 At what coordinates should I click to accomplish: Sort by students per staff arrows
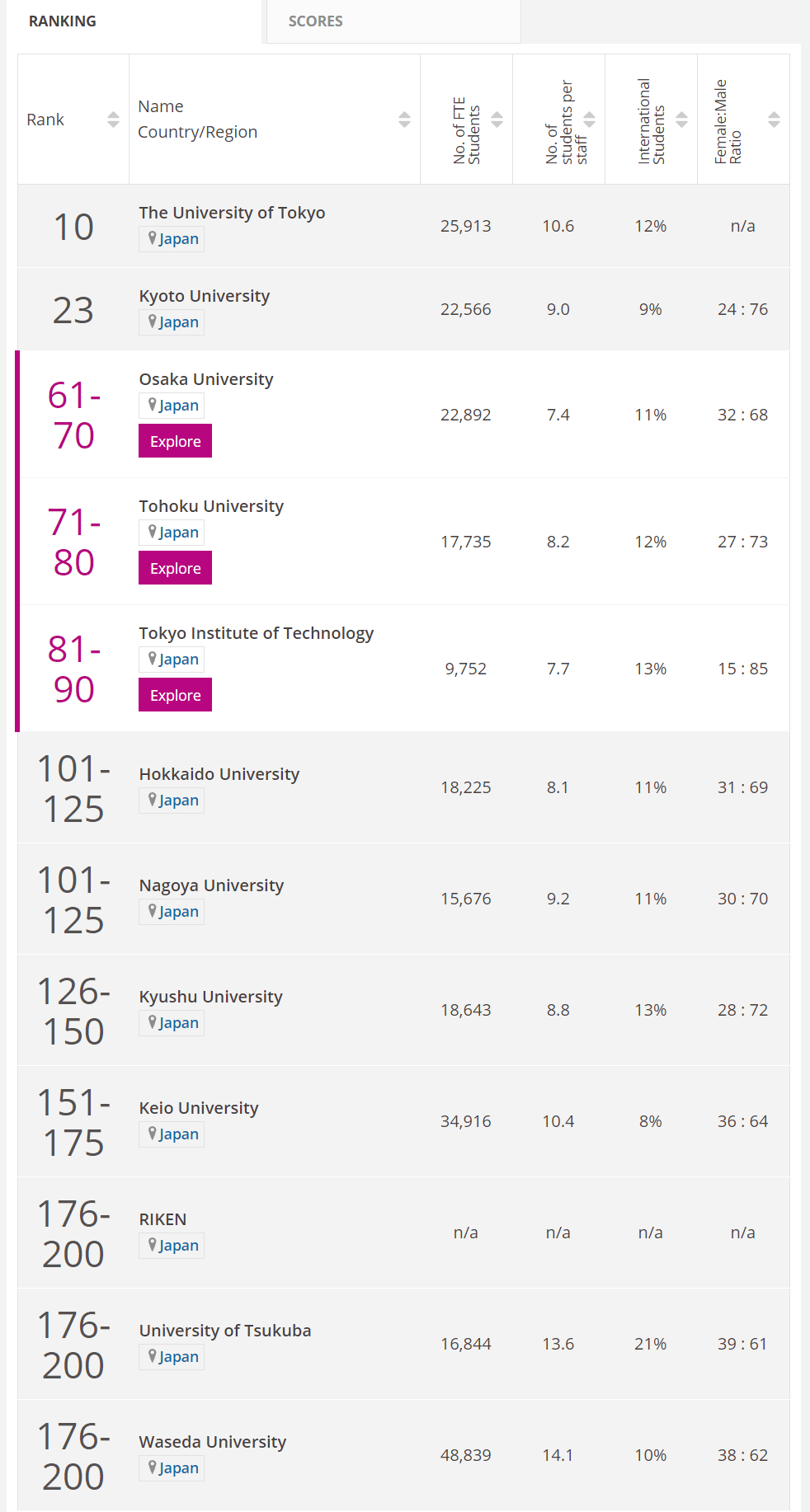click(x=589, y=120)
